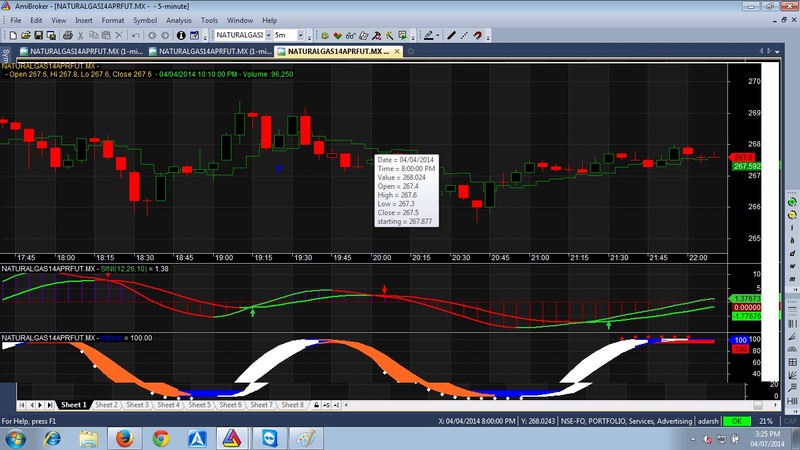Screen dimensions: 800x450
Task: Select the dashed line drawing tool
Action: [464, 35]
